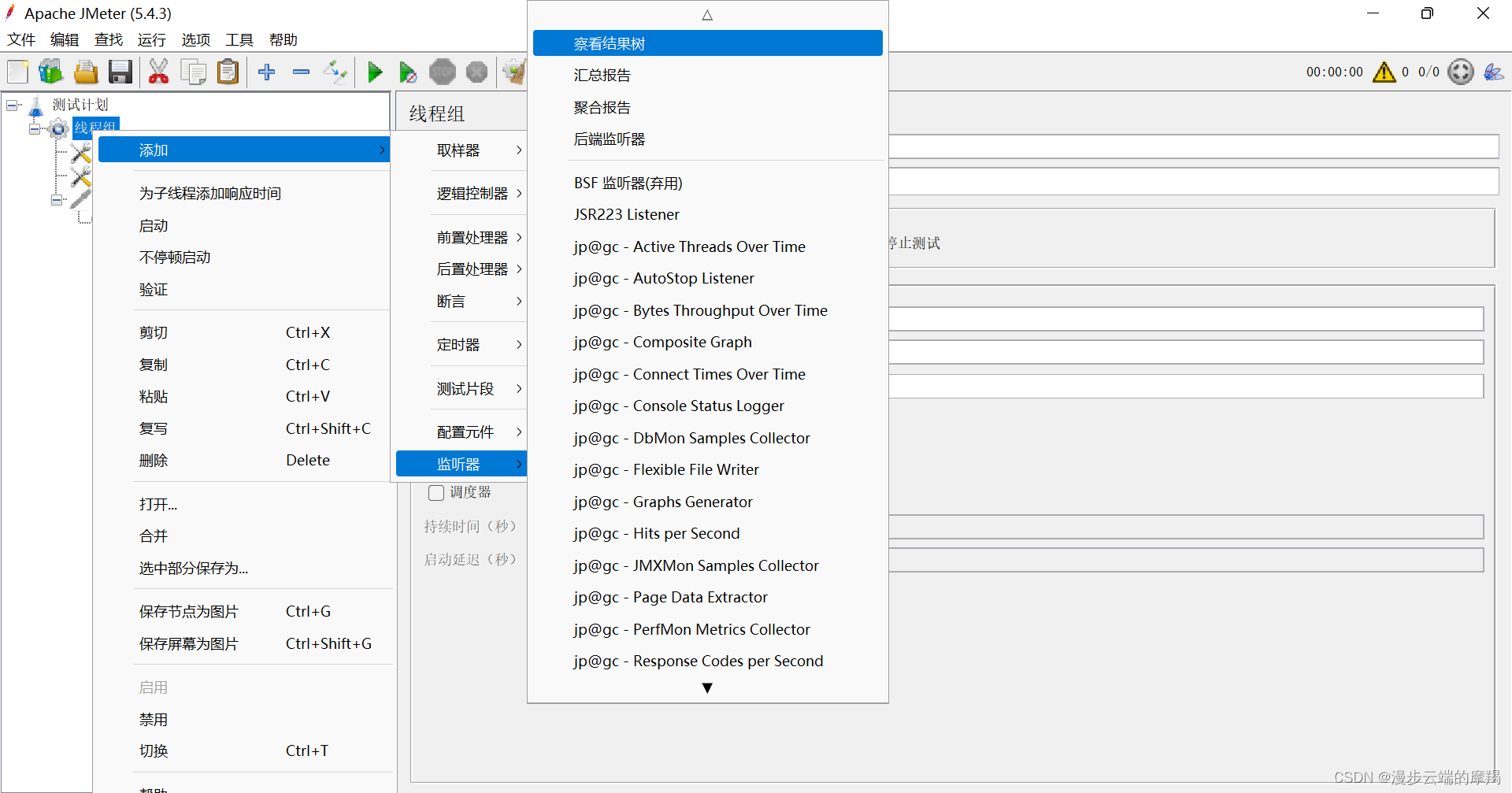
Task: Open the 帮助 menu in menu bar
Action: tap(283, 40)
